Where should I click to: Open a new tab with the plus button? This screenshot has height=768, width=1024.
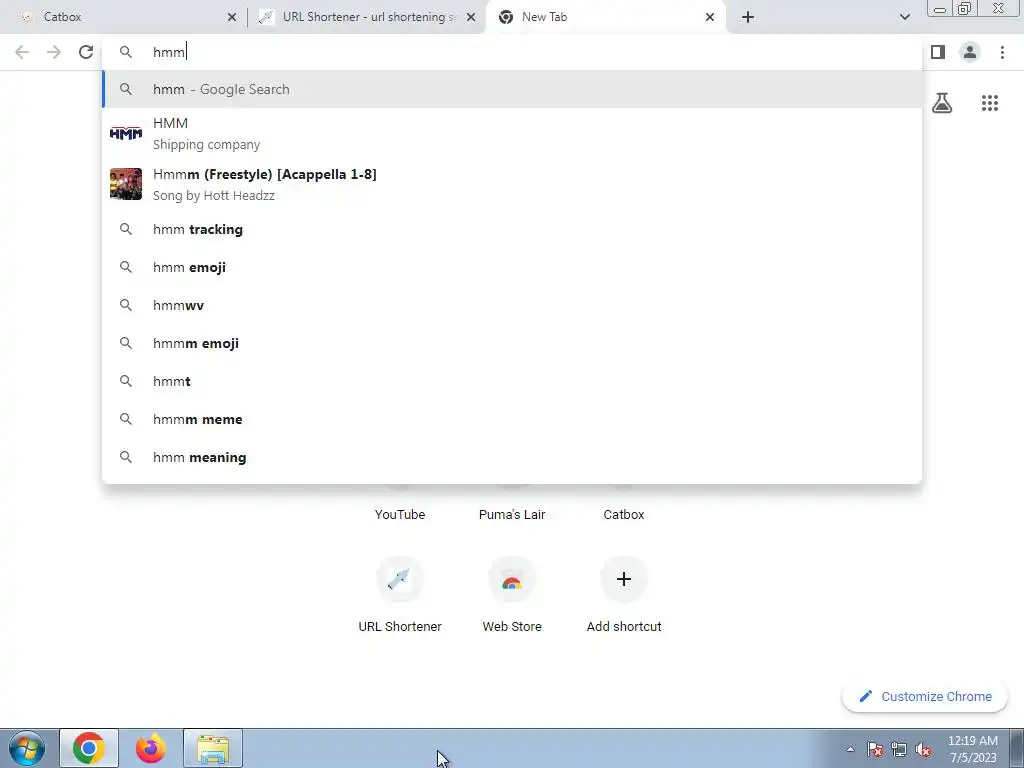click(x=748, y=17)
